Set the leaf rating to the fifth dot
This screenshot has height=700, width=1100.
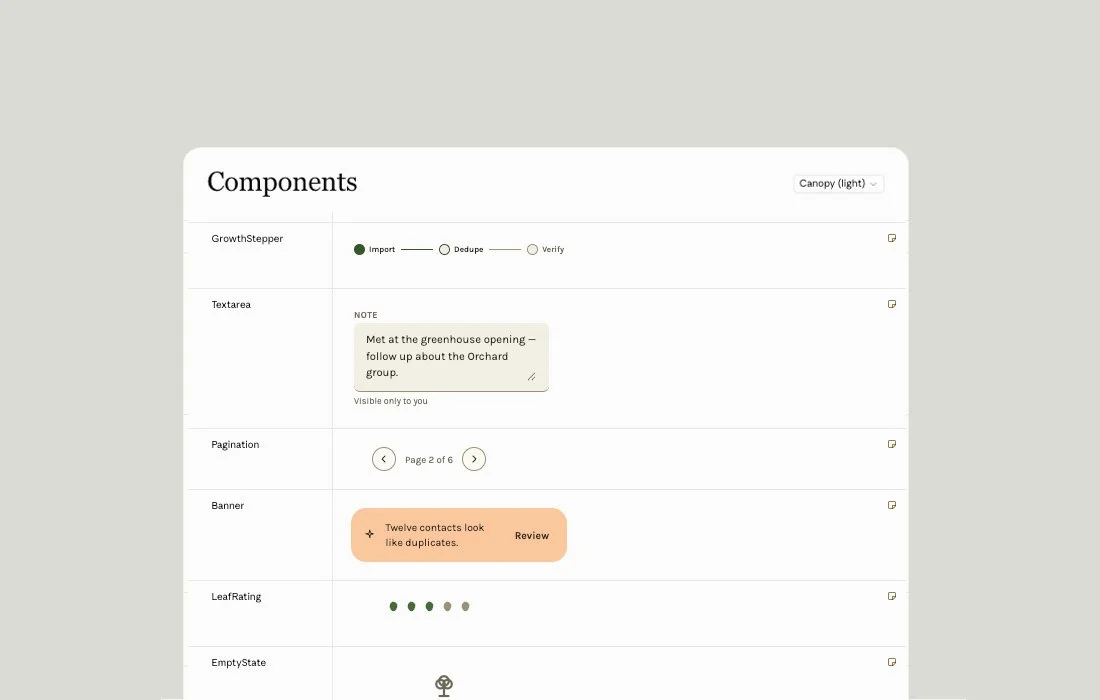click(465, 607)
